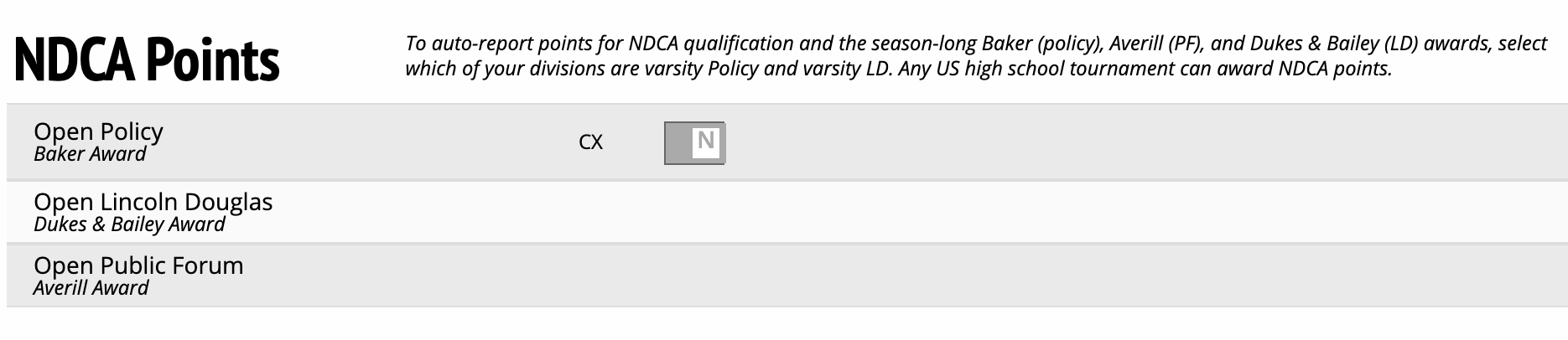This screenshot has width=1568, height=340.
Task: Select the Dukes & Bailey Award subtitle
Action: coord(129,224)
